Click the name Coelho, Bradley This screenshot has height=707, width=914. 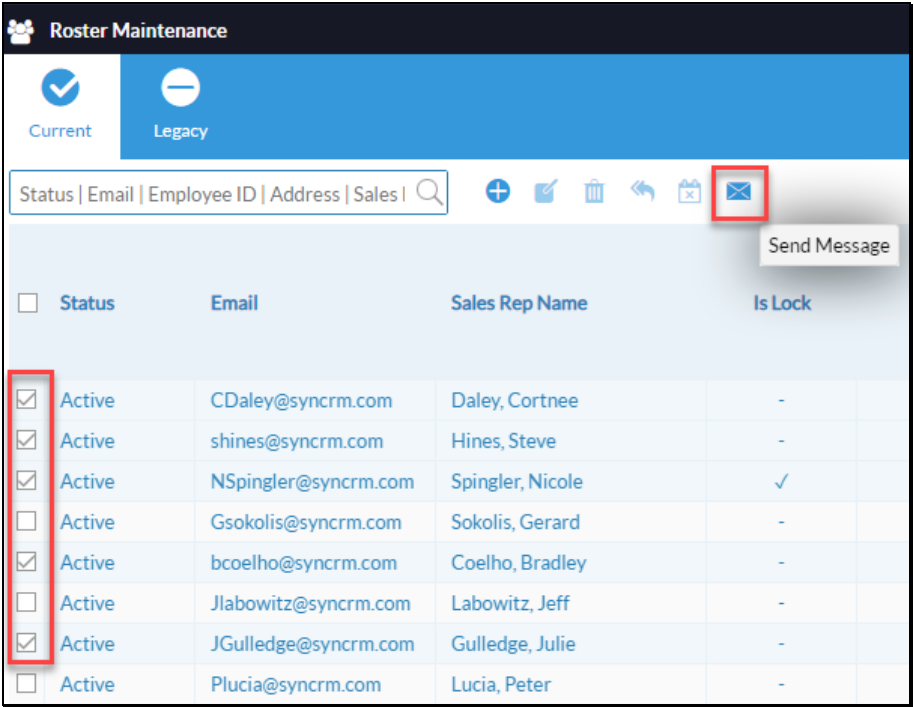[519, 562]
